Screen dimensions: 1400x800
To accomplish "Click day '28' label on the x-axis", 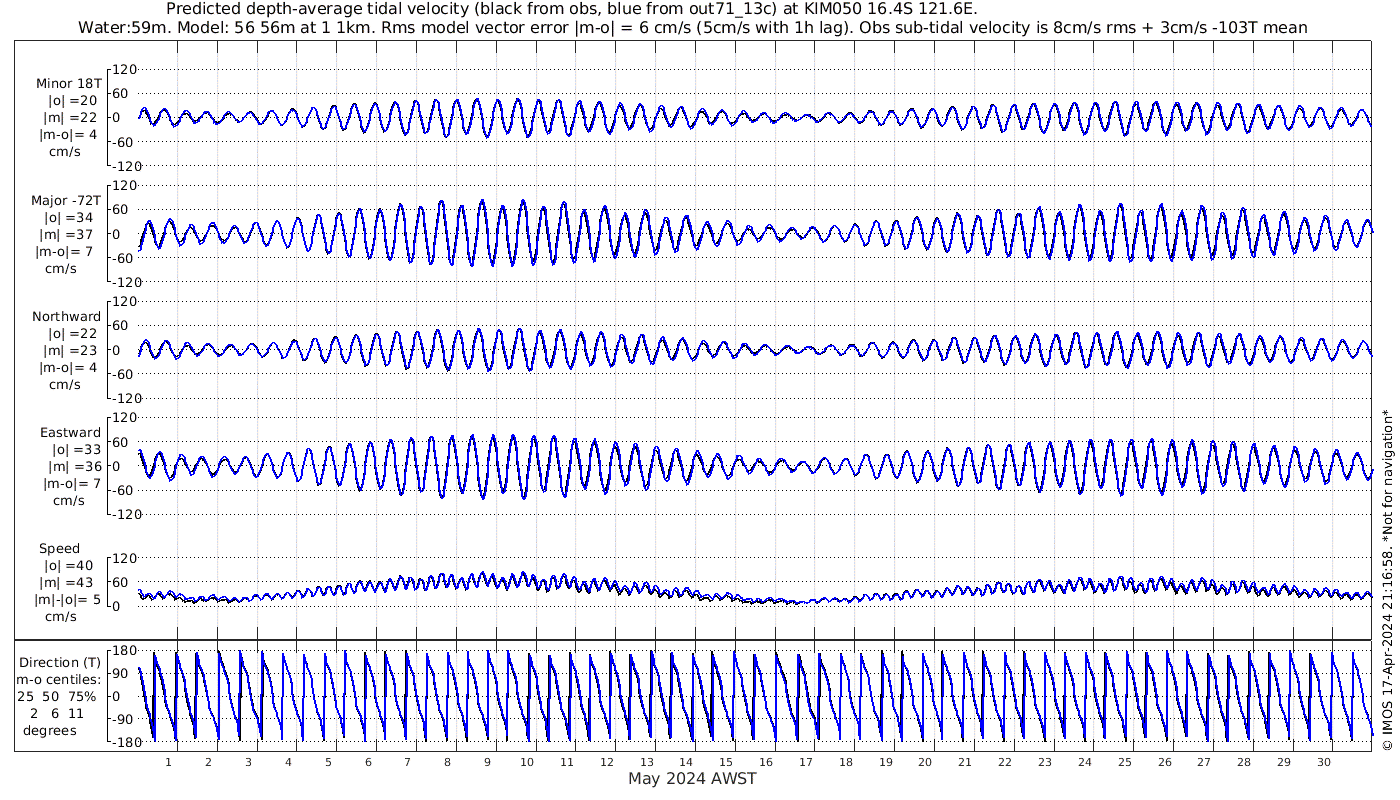I will [x=1244, y=762].
